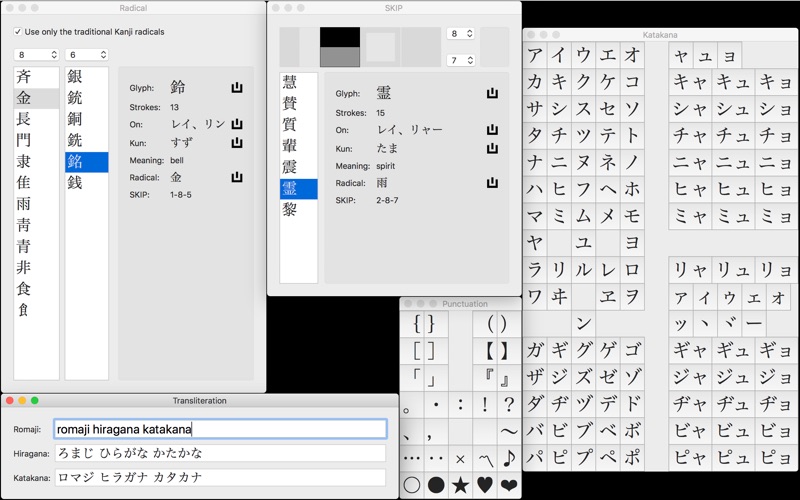Click the ポ key in Katakana window
The height and width of the screenshot is (500, 800).
pos(632,457)
